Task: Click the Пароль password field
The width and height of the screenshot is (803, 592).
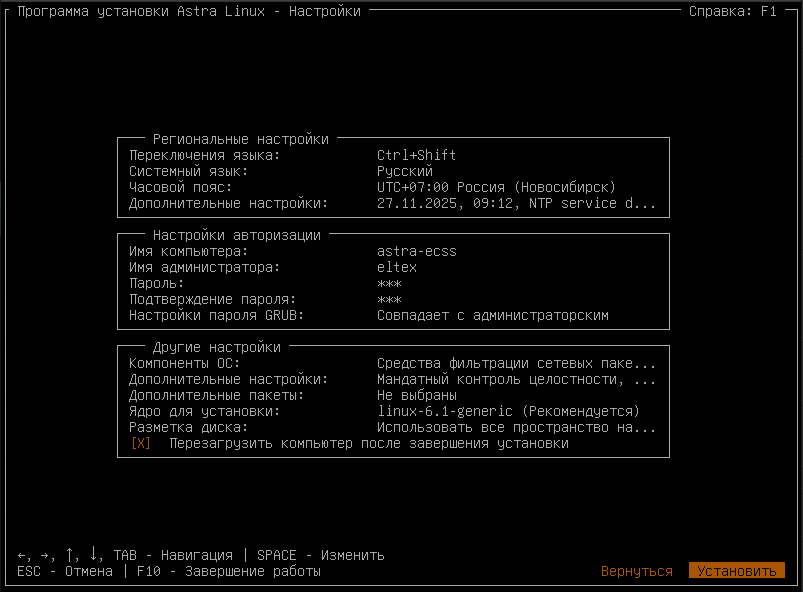Action: 389,283
